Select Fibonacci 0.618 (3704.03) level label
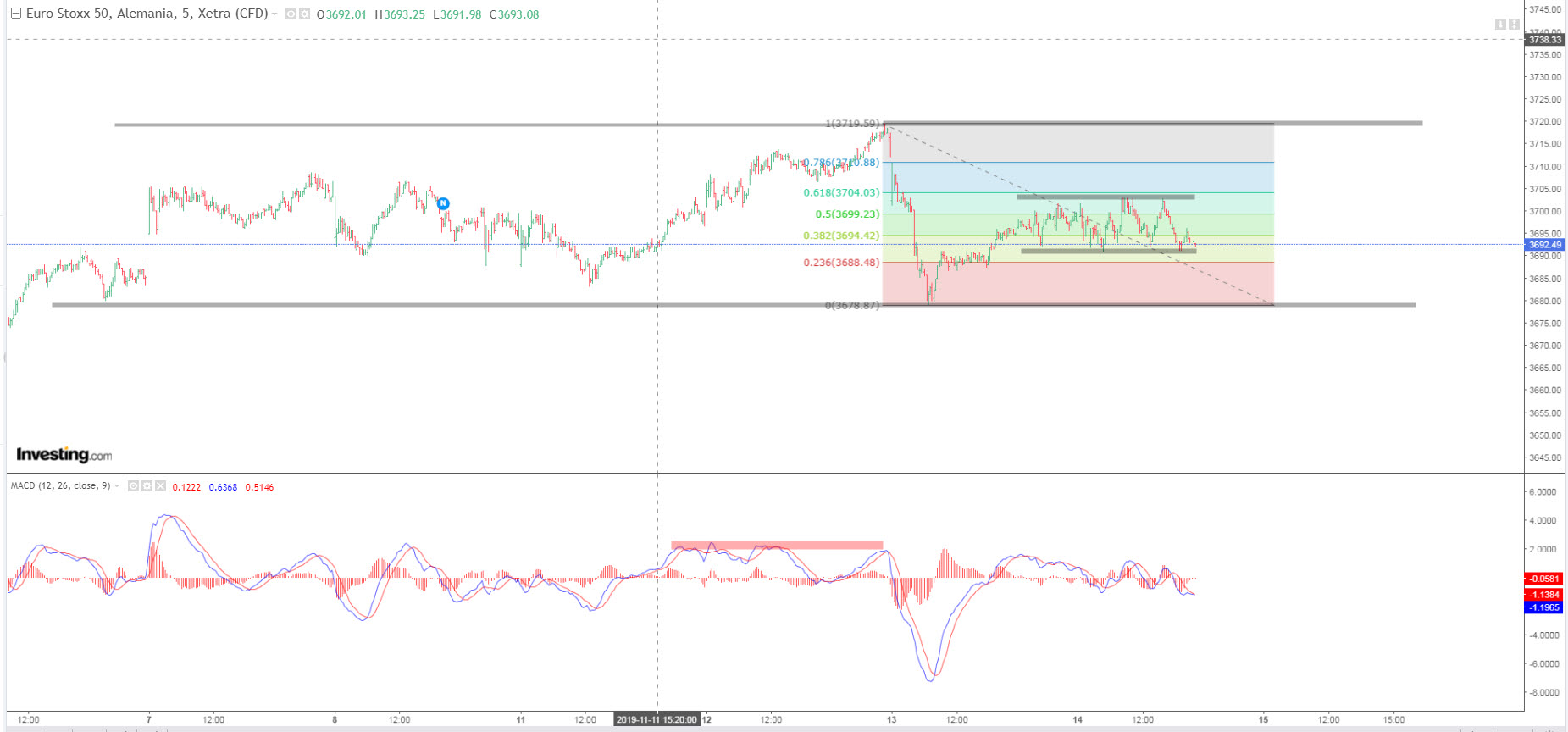 pos(841,192)
